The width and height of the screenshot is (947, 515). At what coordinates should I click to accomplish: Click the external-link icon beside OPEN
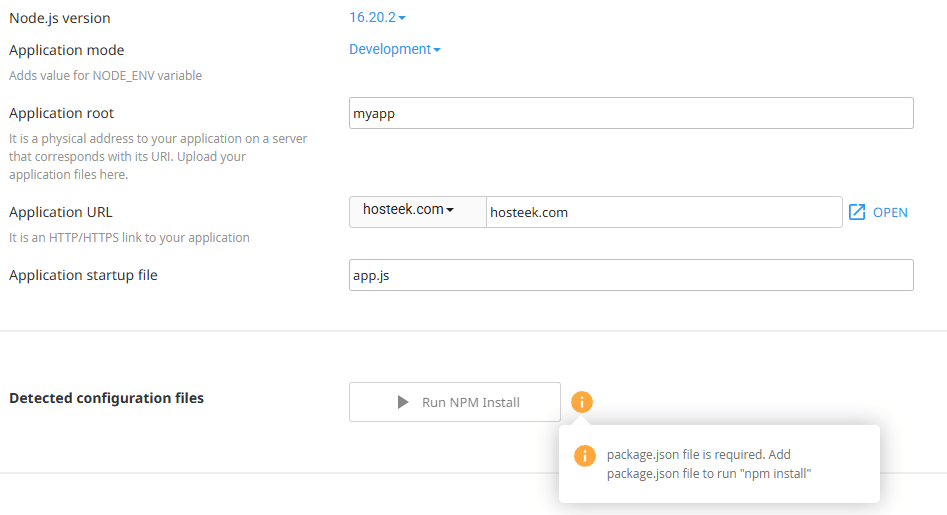pos(856,212)
